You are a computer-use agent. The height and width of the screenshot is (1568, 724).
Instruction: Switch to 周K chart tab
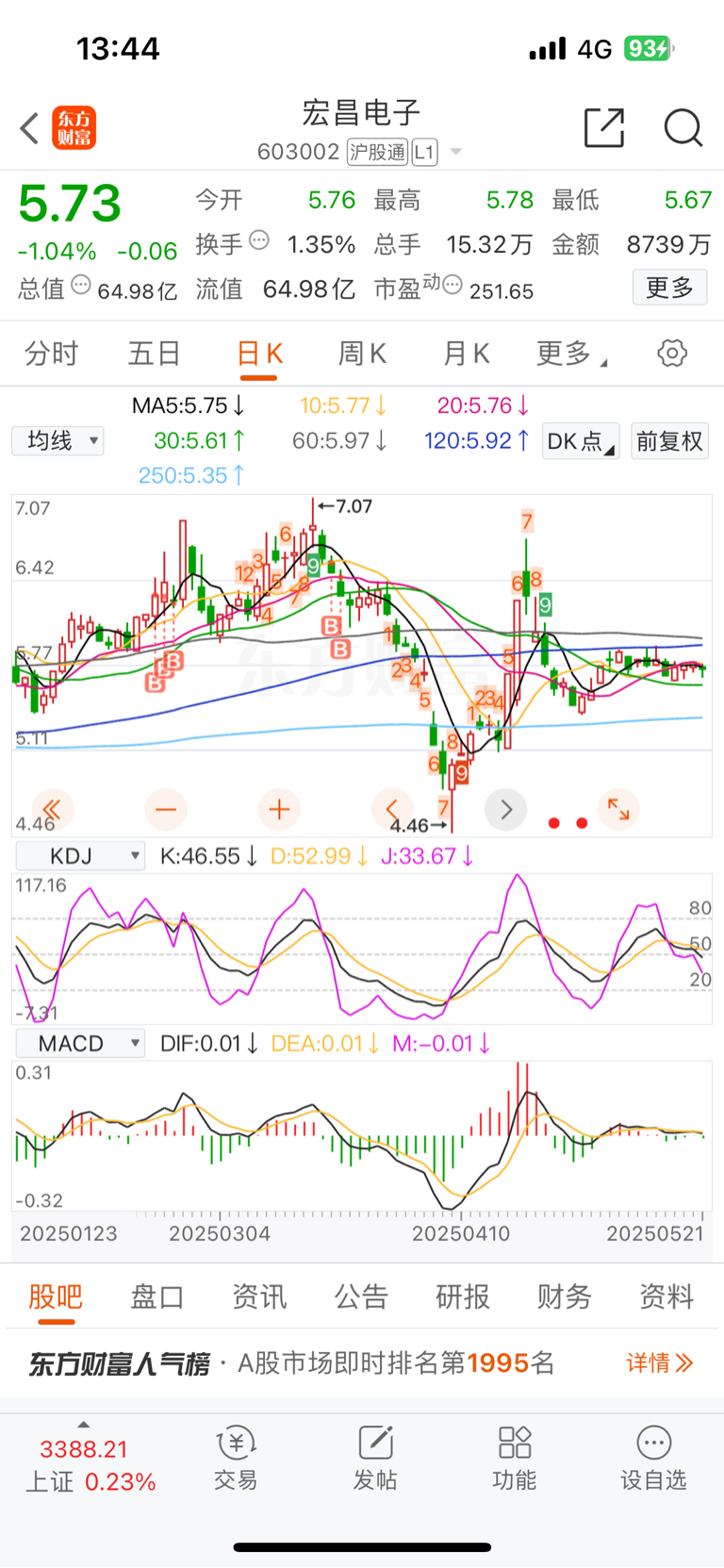coord(362,354)
